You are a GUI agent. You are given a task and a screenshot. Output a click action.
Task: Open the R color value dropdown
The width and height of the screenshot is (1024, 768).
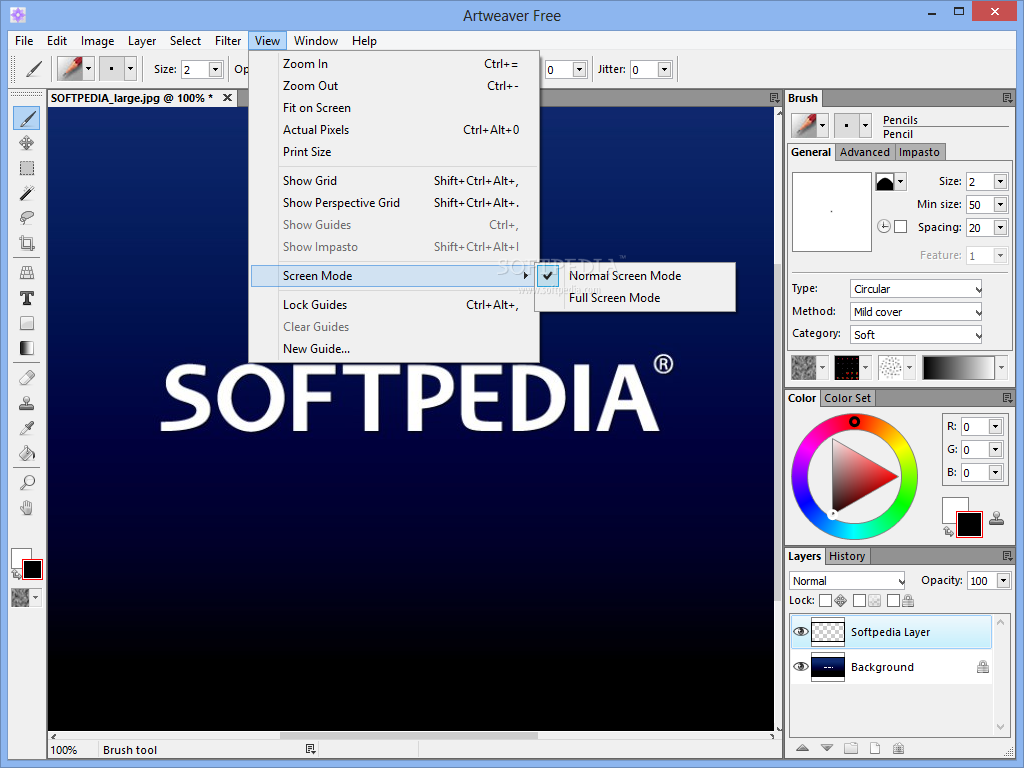tap(995, 426)
